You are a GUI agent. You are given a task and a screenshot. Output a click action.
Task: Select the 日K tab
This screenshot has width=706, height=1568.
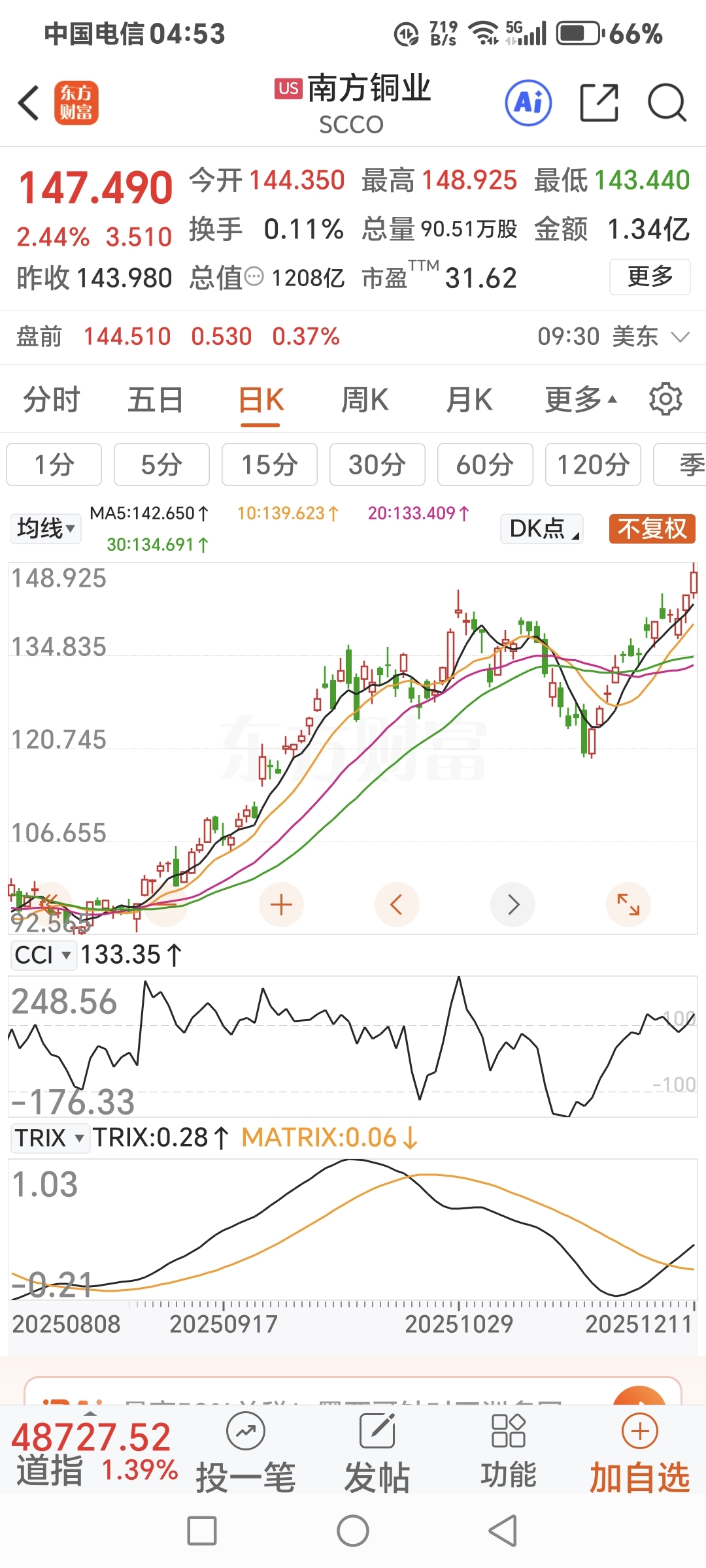tap(261, 399)
